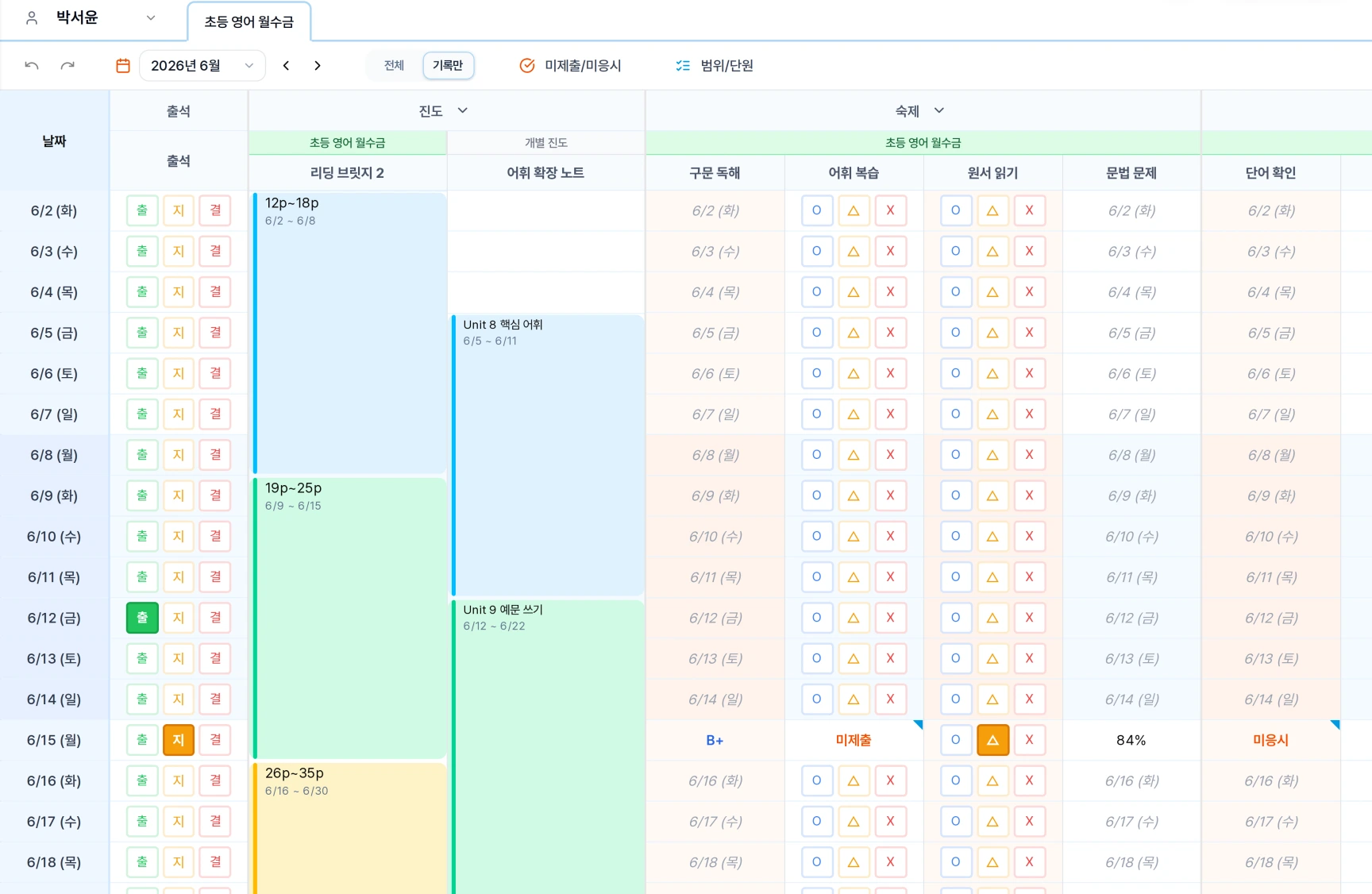Open the calendar icon date picker
This screenshot has width=1372, height=894.
click(x=123, y=65)
